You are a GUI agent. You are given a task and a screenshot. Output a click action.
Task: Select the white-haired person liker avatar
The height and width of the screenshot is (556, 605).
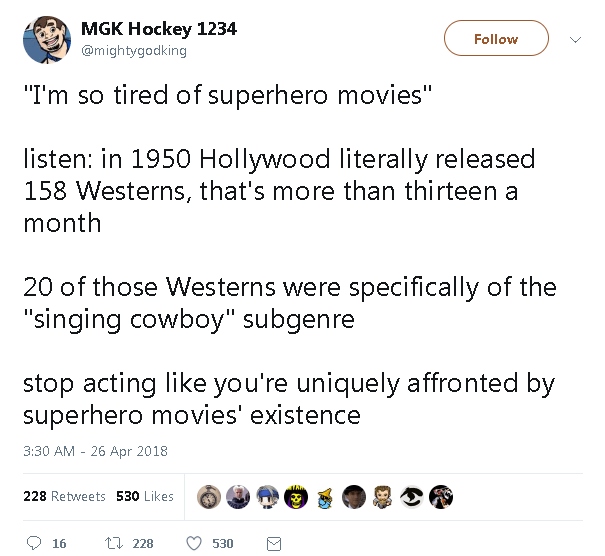[x=238, y=497]
